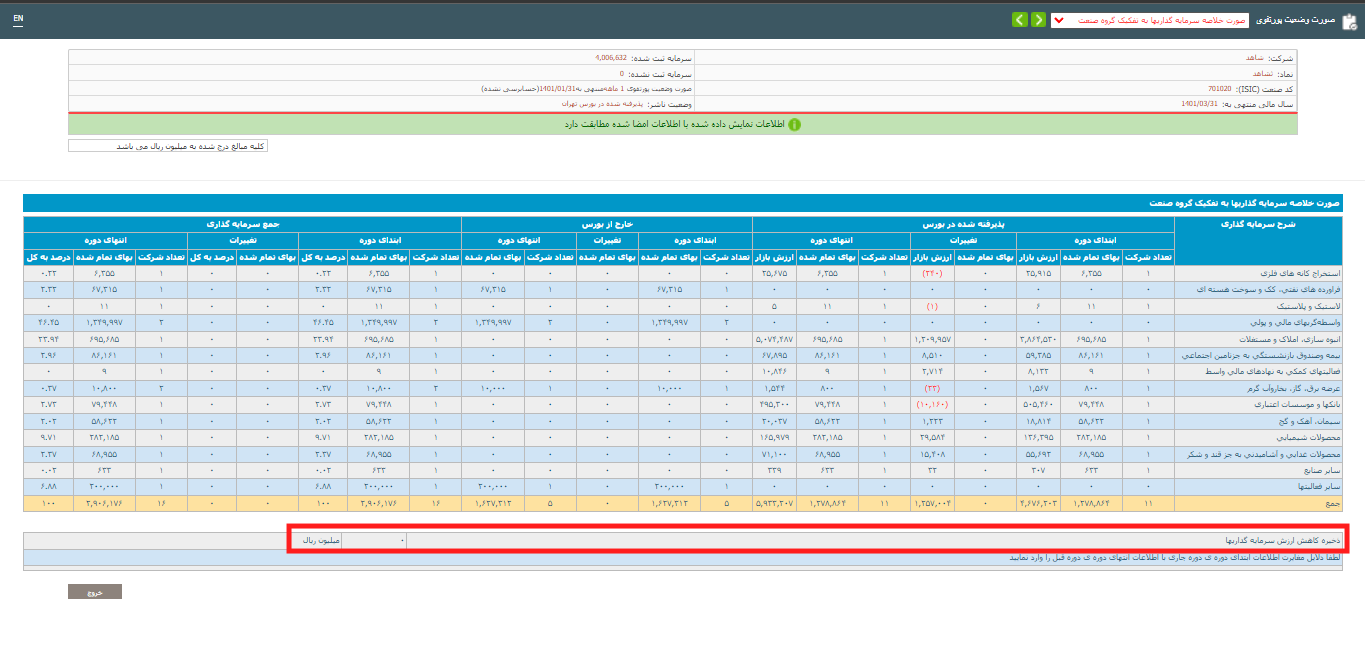
Task: Click the جمع سرمایه گذاری column header
Action: click(x=242, y=224)
